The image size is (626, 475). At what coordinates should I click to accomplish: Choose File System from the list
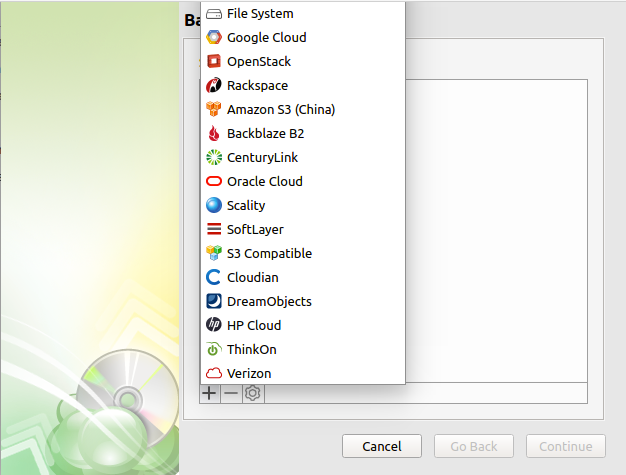tap(260, 14)
